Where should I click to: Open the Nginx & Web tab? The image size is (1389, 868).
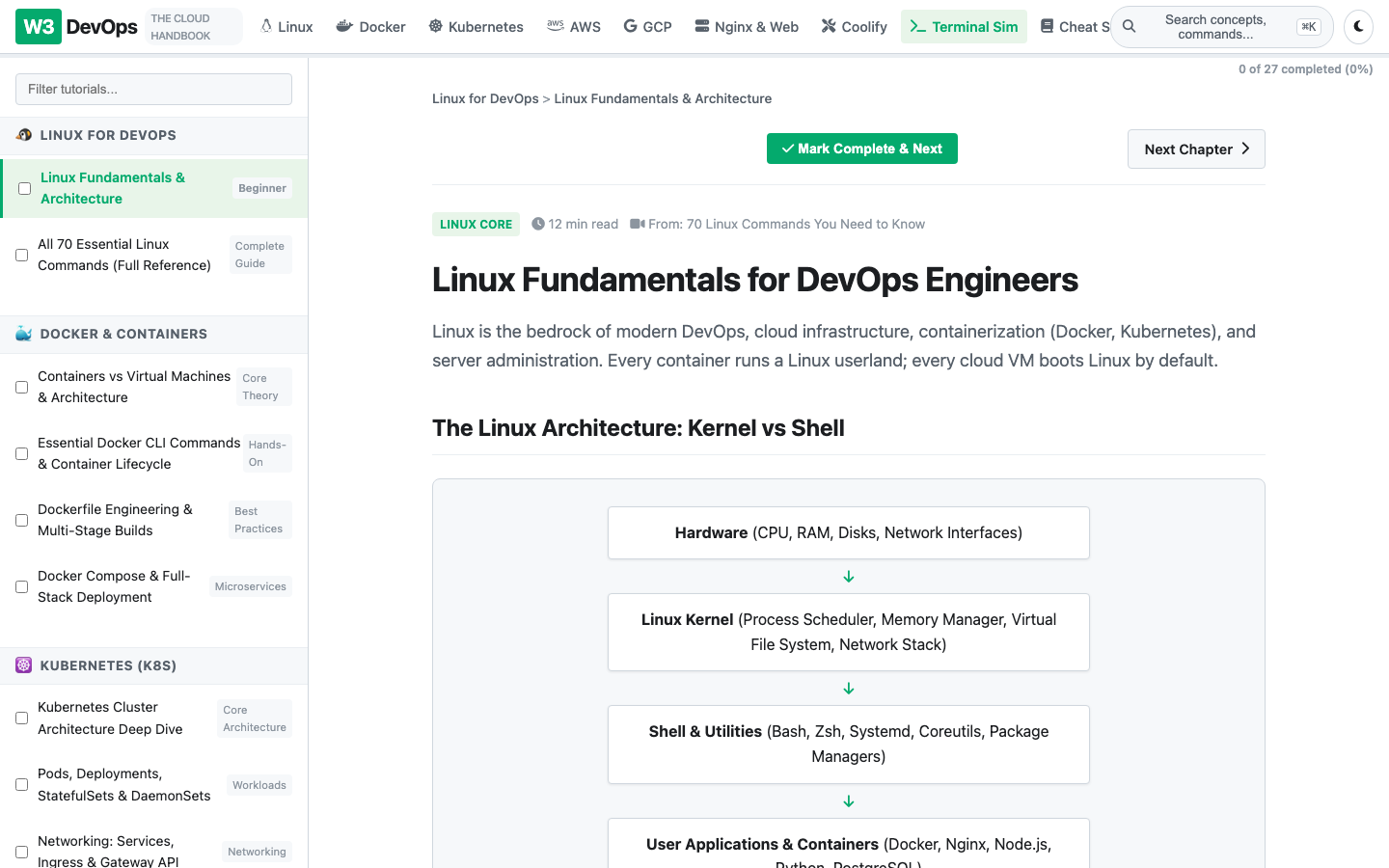click(747, 27)
